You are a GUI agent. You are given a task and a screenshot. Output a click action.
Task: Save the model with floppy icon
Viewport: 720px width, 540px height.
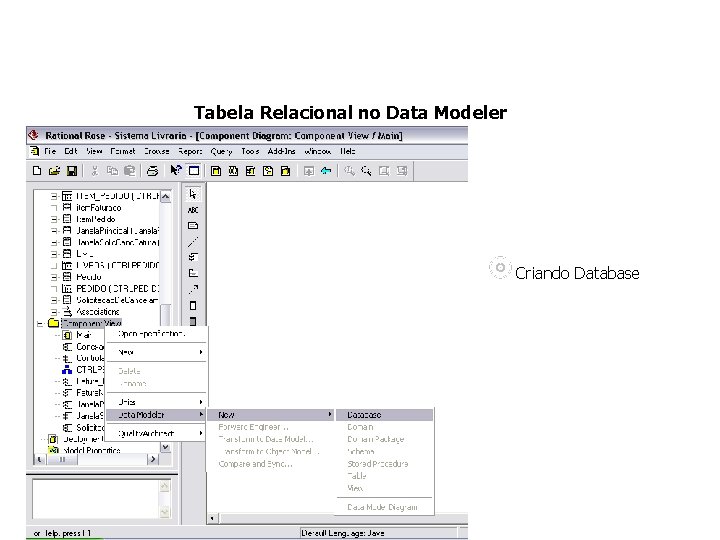72,171
